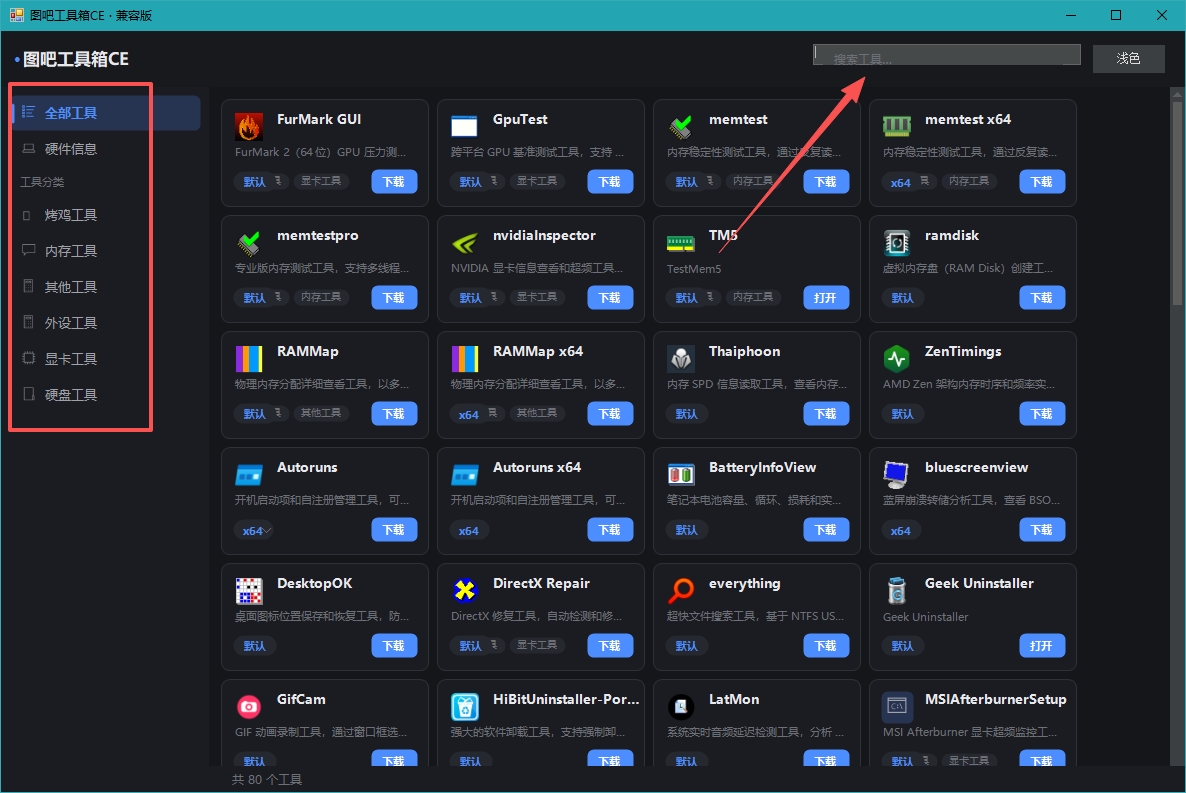
Task: Select the 内存工具 category in the sidebar
Action: point(107,251)
